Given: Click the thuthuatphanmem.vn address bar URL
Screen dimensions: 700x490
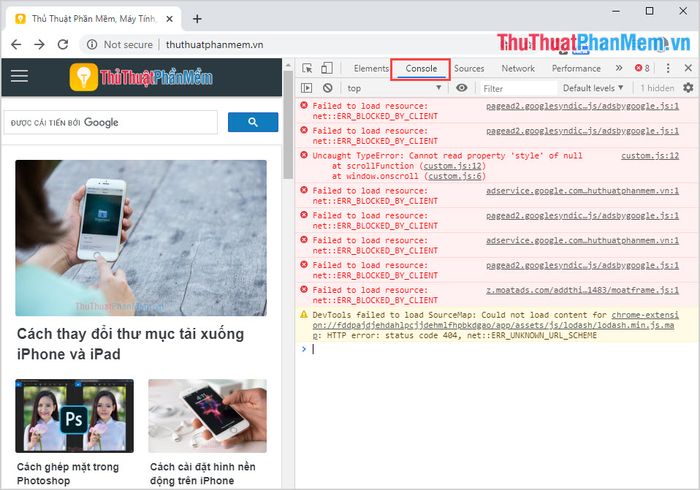Looking at the screenshot, I should pos(214,45).
